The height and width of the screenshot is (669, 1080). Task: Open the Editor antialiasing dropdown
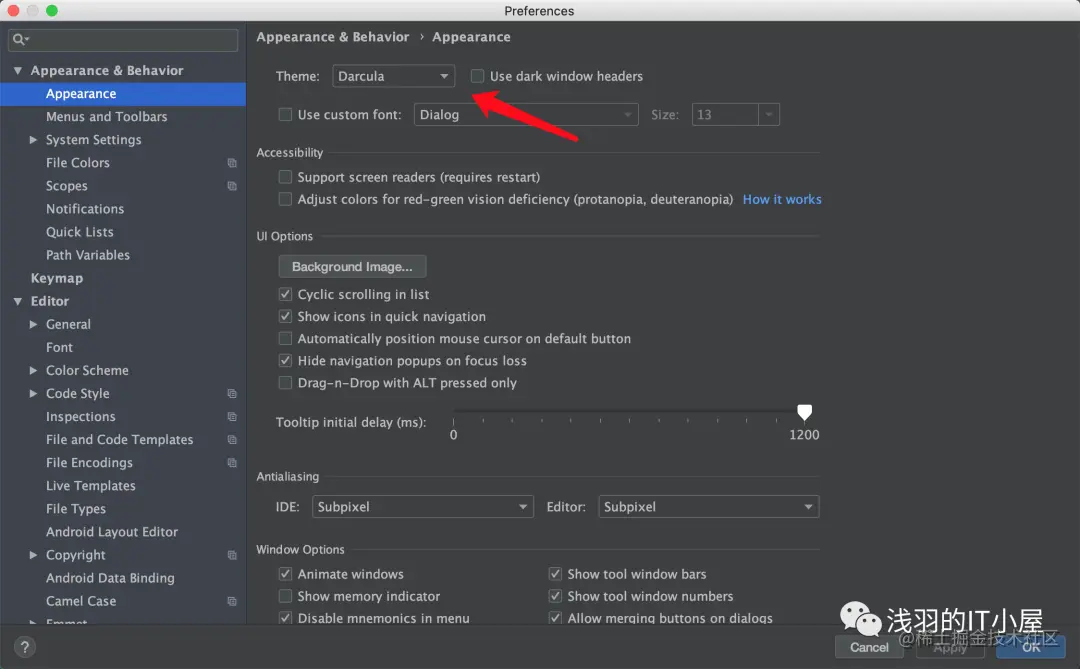pos(709,507)
